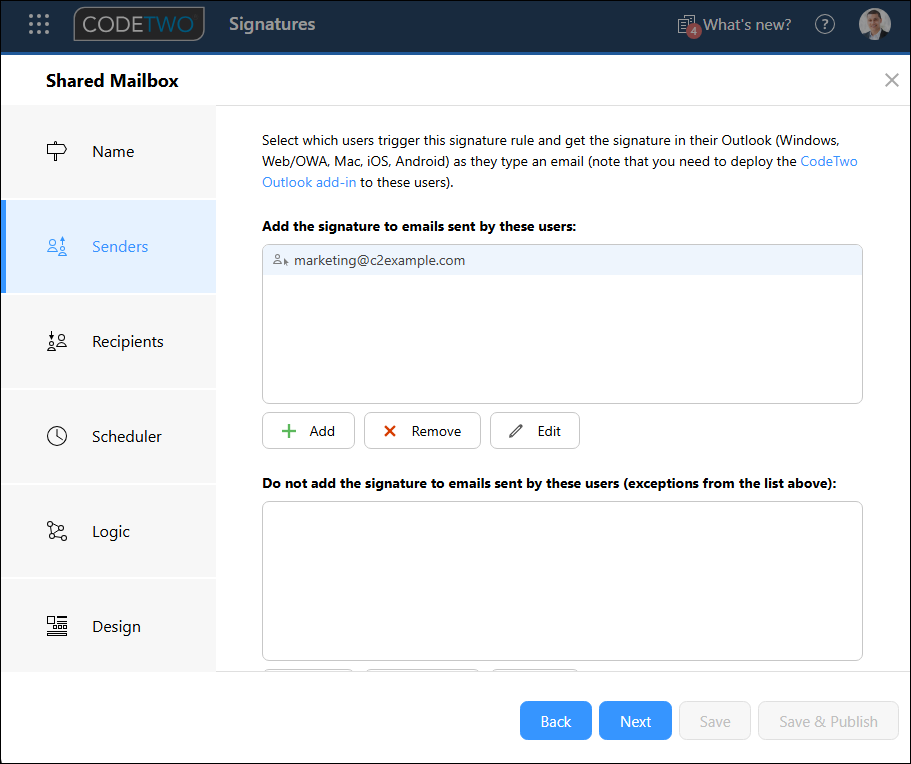The height and width of the screenshot is (764, 911).
Task: Go to the Senders step
Action: point(108,246)
